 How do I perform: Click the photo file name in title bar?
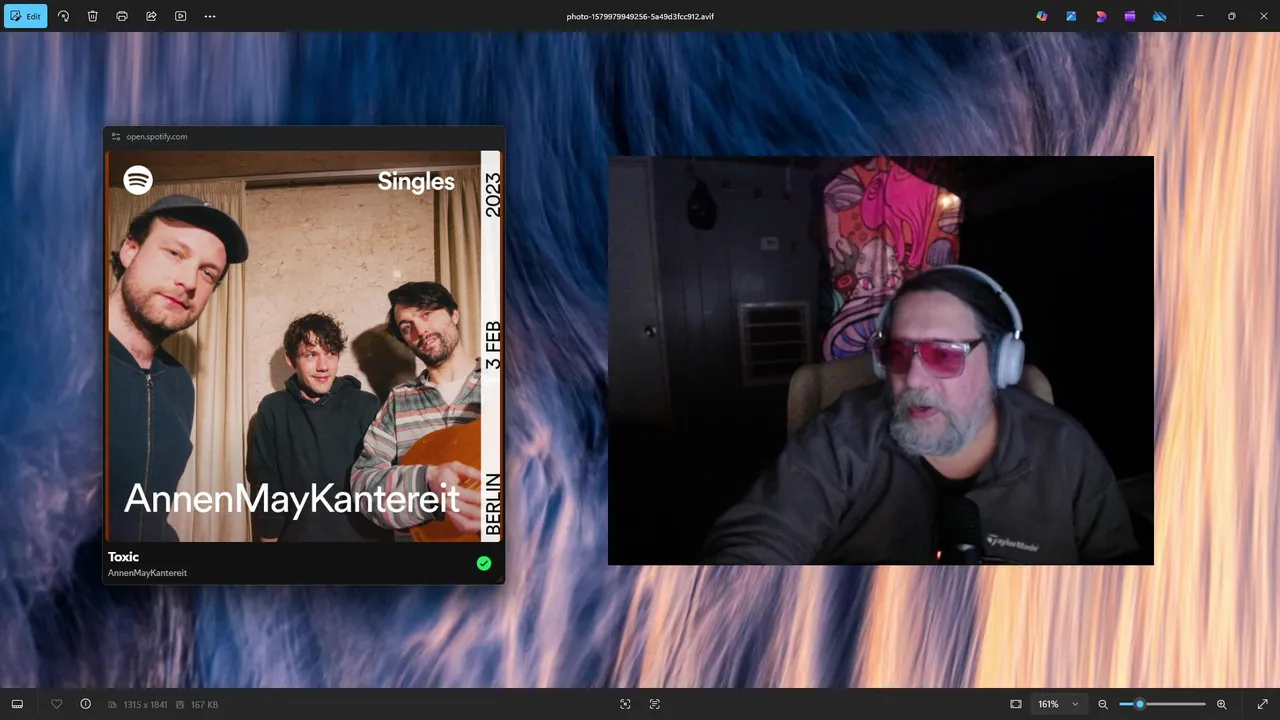pyautogui.click(x=640, y=16)
